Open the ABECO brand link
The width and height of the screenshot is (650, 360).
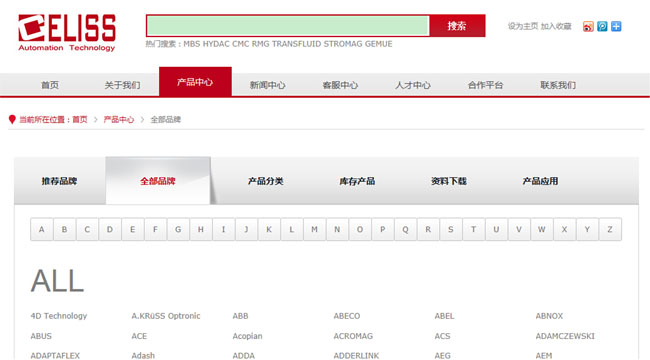coord(347,316)
